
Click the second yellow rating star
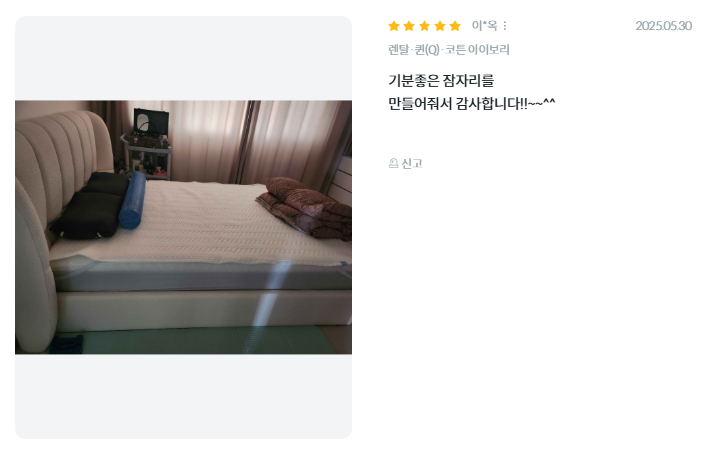pos(409,26)
